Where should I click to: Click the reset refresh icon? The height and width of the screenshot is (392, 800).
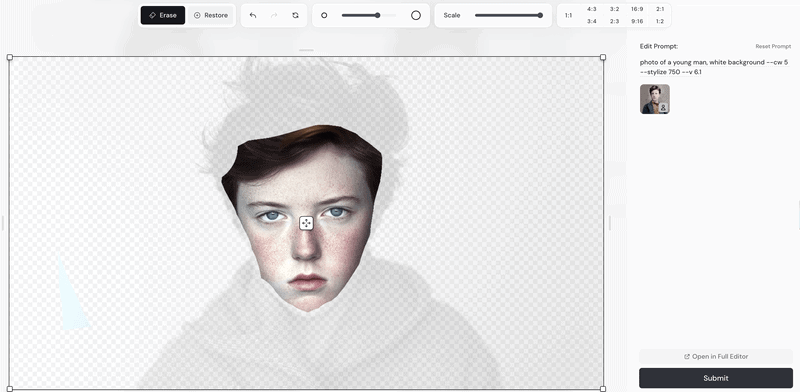(x=295, y=15)
